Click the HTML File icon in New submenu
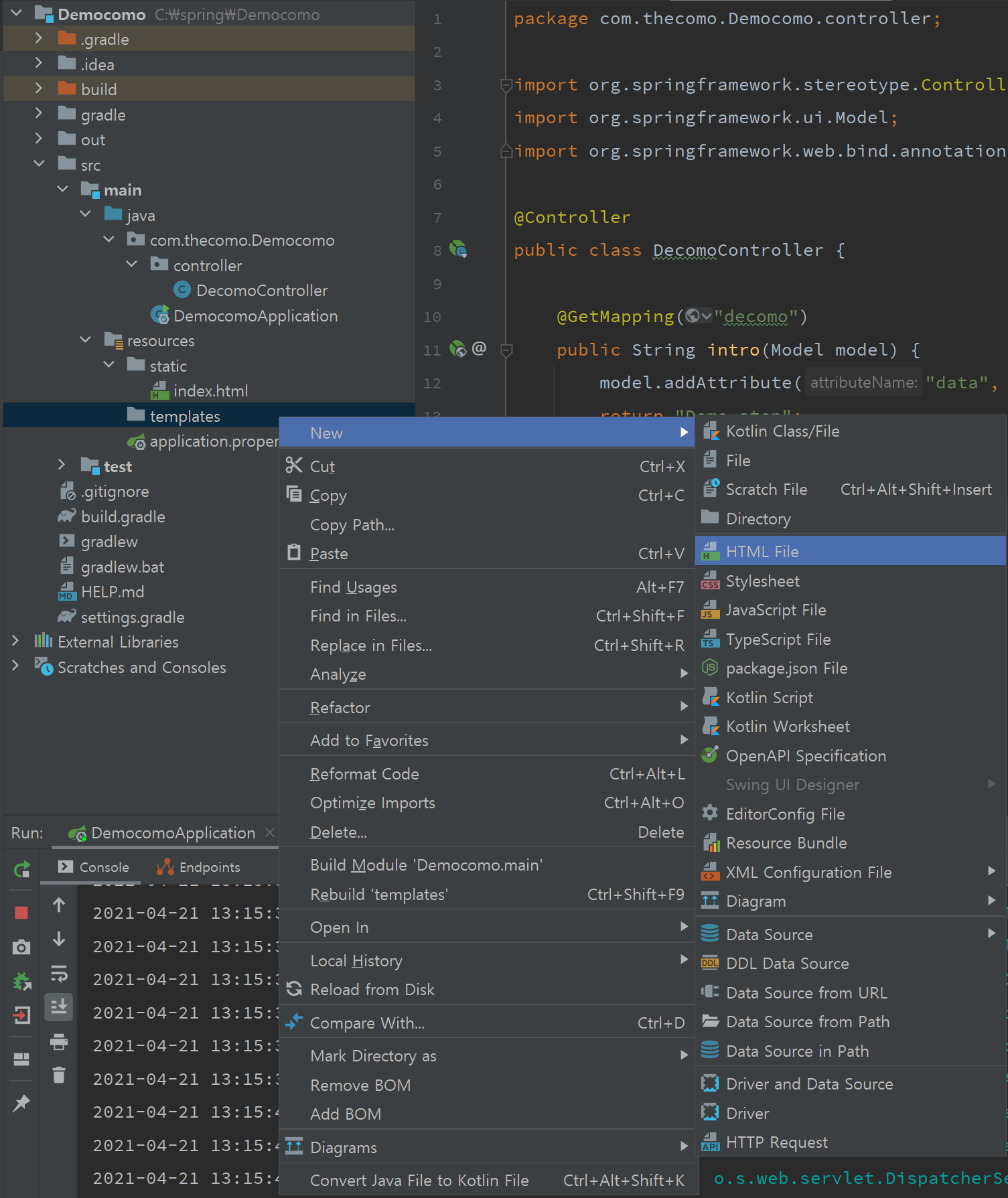This screenshot has width=1008, height=1198. (710, 551)
